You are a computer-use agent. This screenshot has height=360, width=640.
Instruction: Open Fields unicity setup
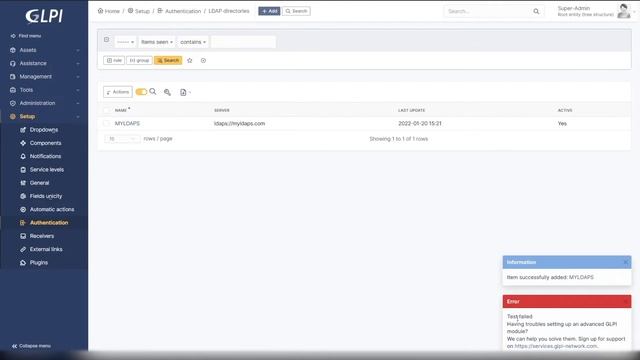click(x=41, y=196)
